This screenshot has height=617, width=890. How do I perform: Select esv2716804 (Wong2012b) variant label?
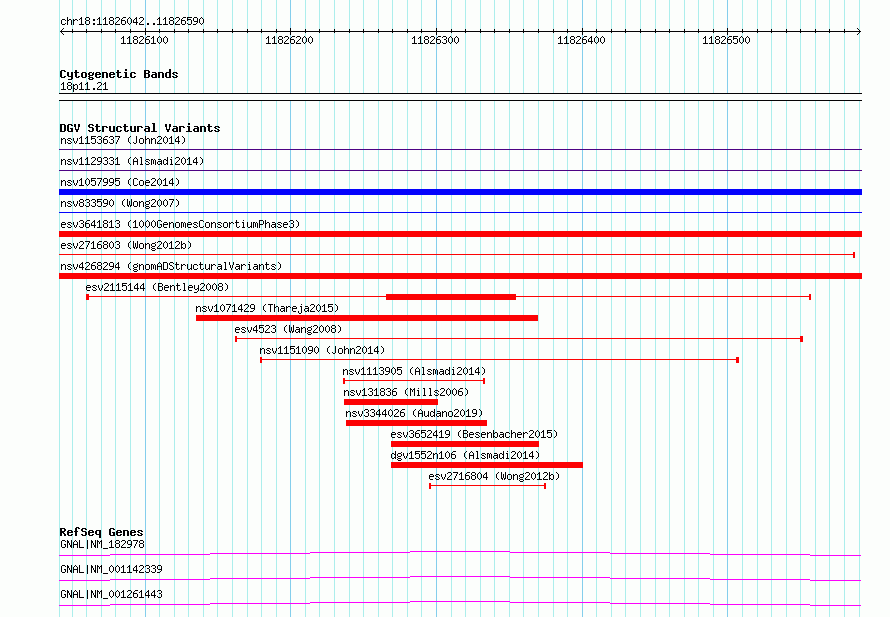[x=494, y=476]
